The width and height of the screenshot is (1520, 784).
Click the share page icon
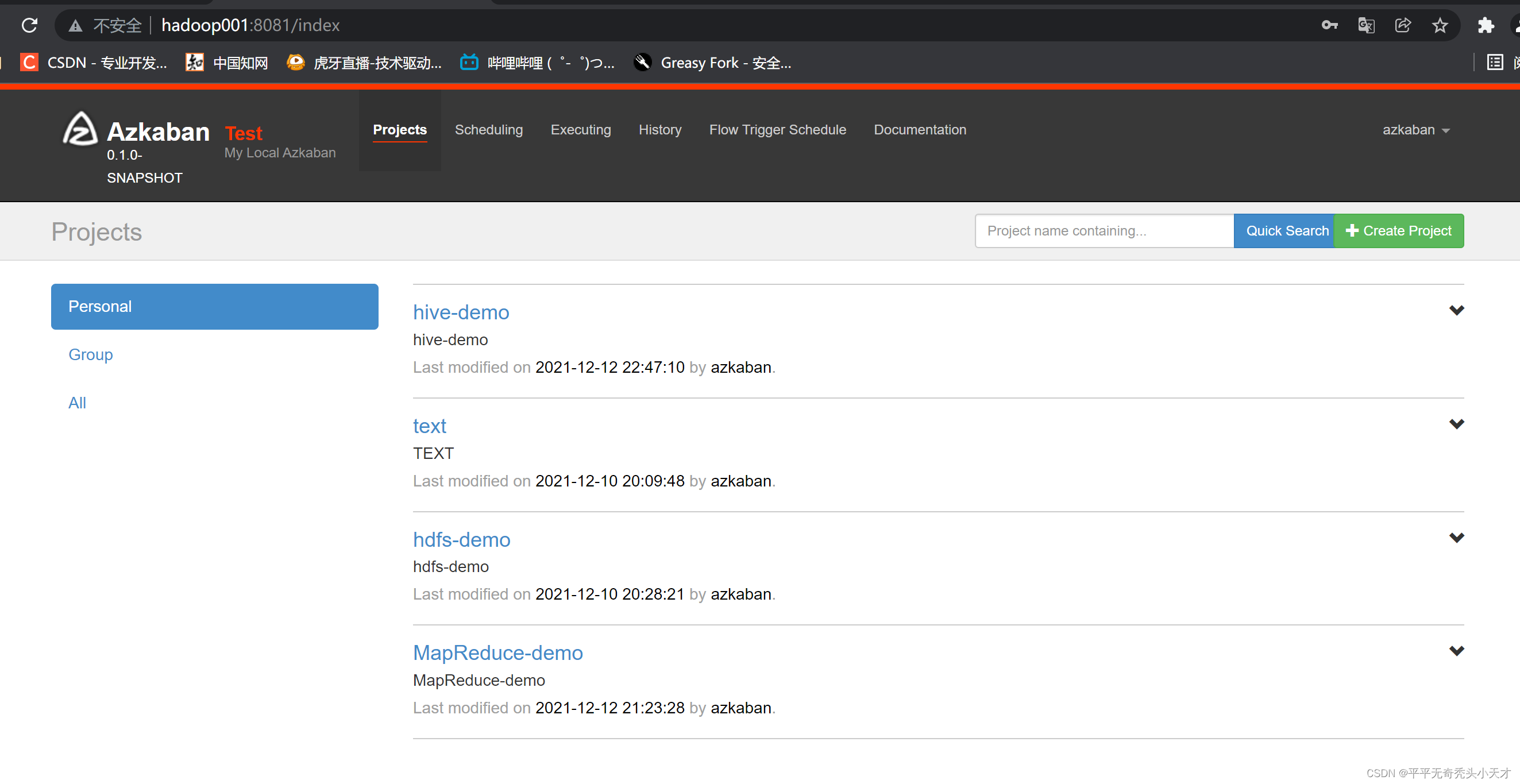(1403, 25)
